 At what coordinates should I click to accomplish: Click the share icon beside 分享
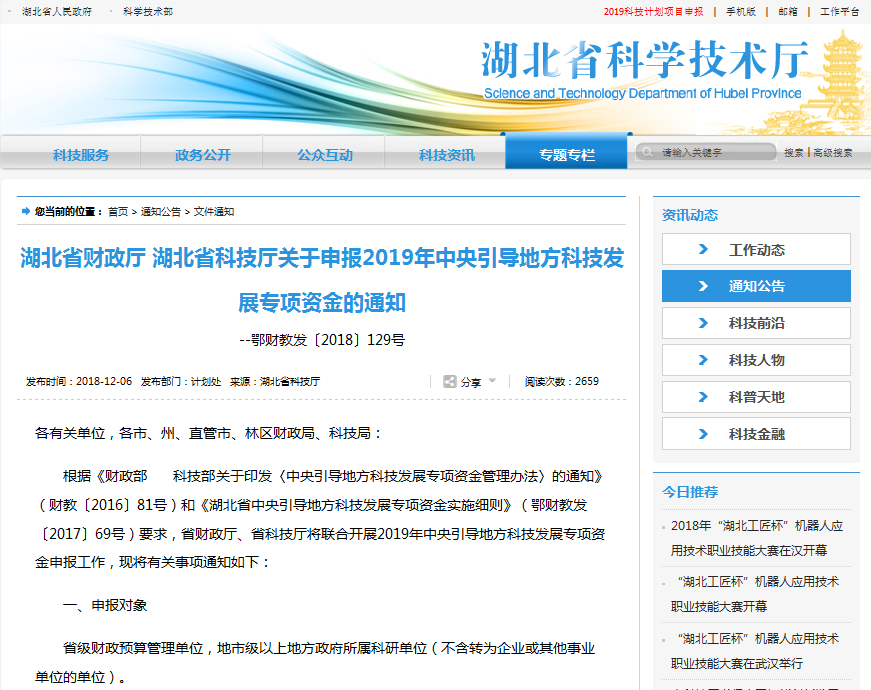[x=450, y=382]
